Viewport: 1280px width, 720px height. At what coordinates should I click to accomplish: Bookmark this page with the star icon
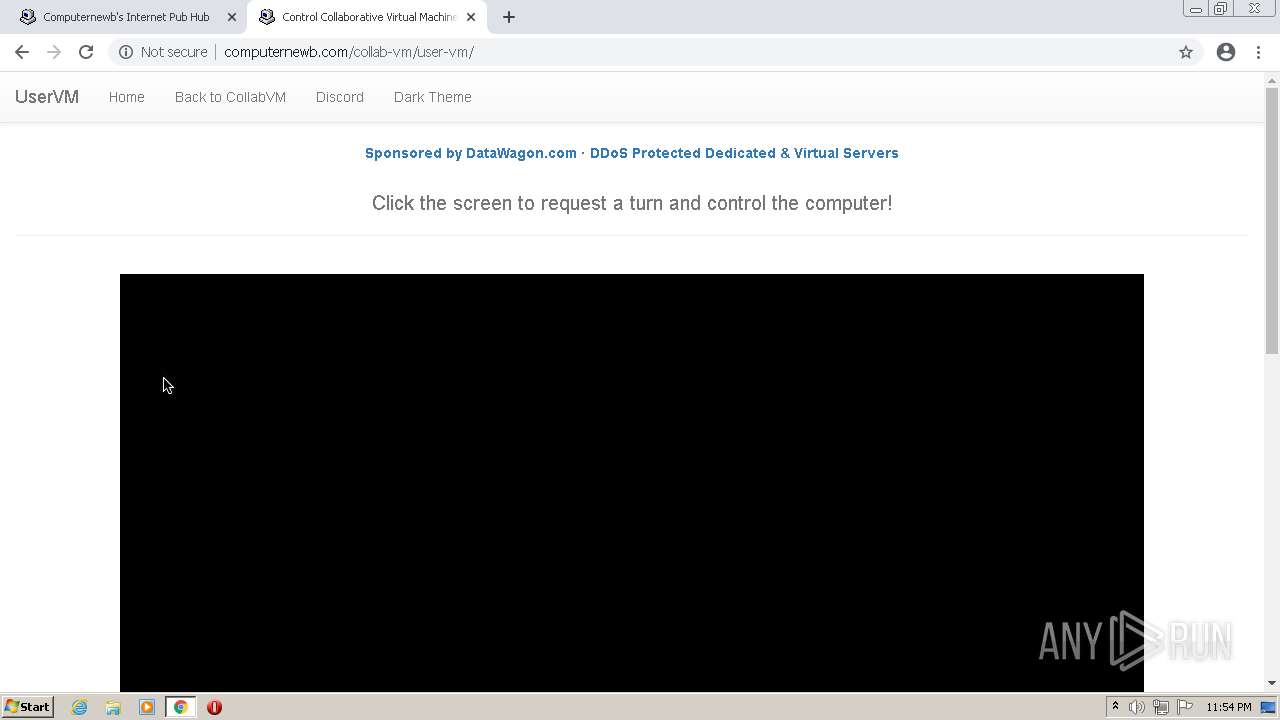point(1186,52)
